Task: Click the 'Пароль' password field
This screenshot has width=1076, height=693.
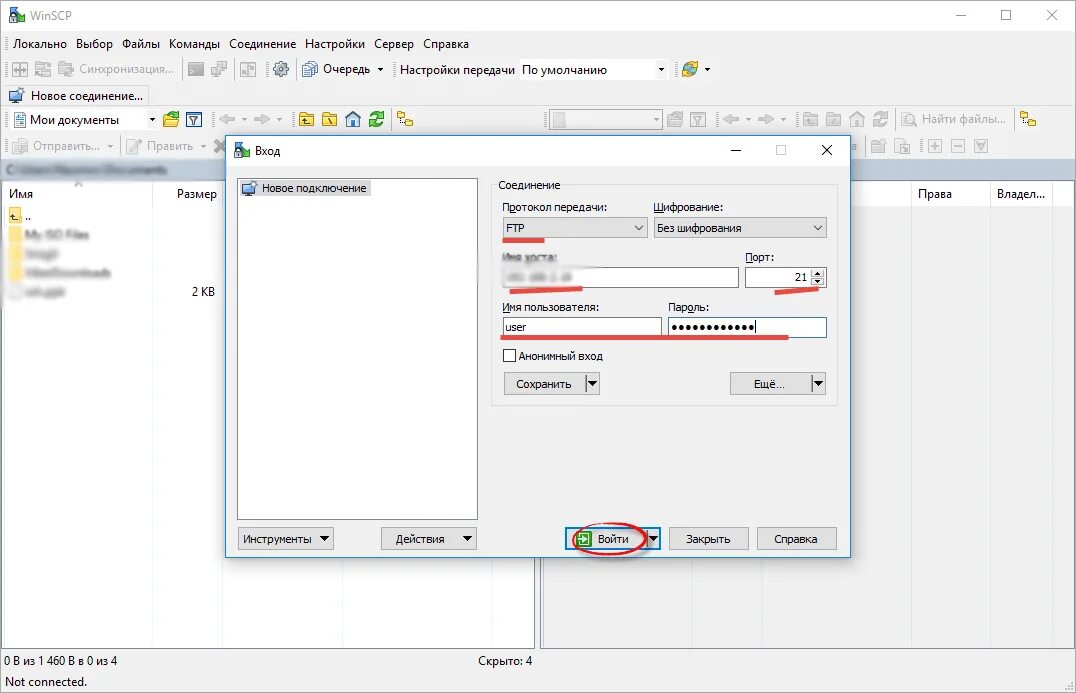Action: (747, 327)
